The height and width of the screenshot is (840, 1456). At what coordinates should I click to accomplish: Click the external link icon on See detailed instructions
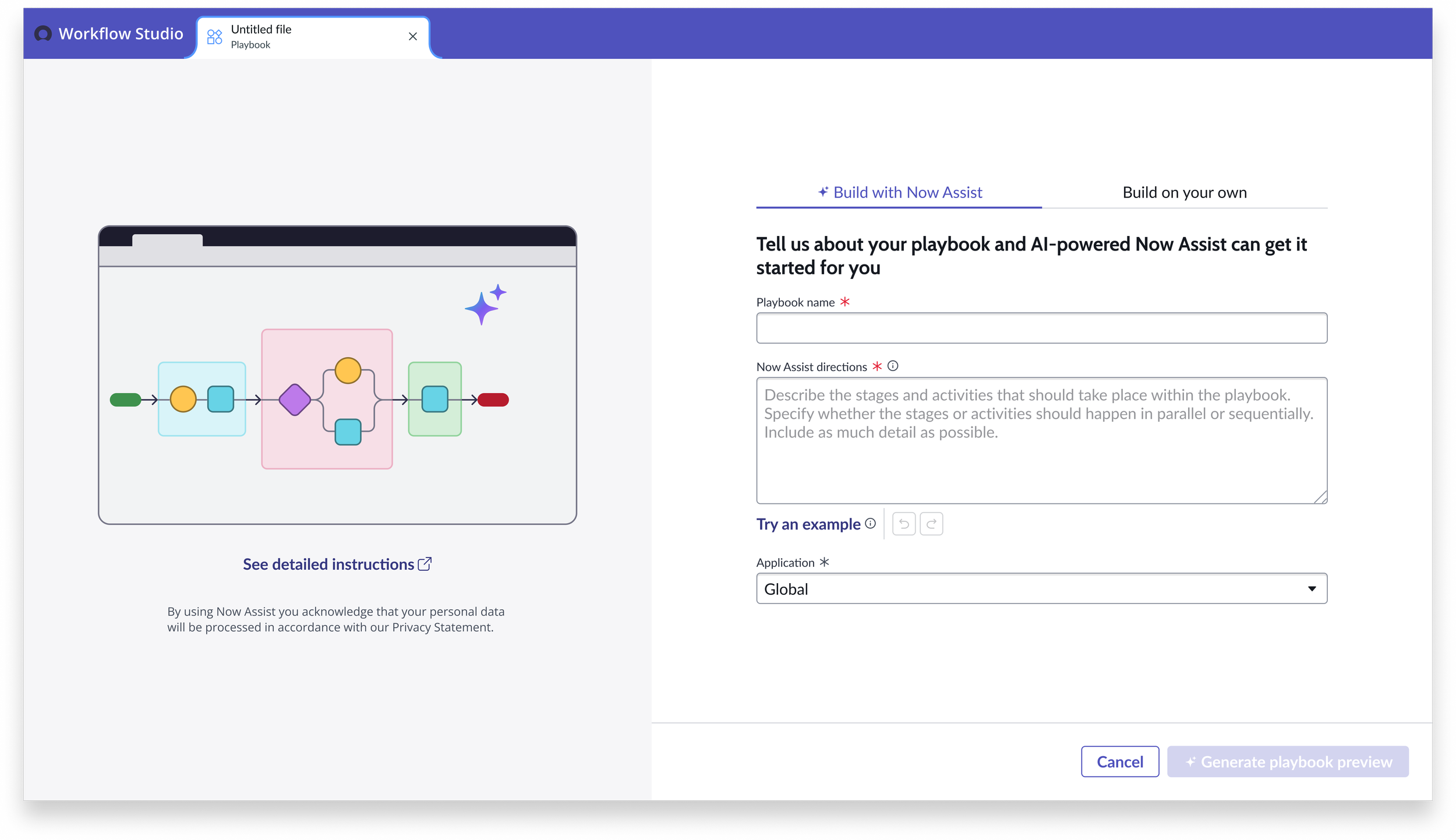(425, 563)
